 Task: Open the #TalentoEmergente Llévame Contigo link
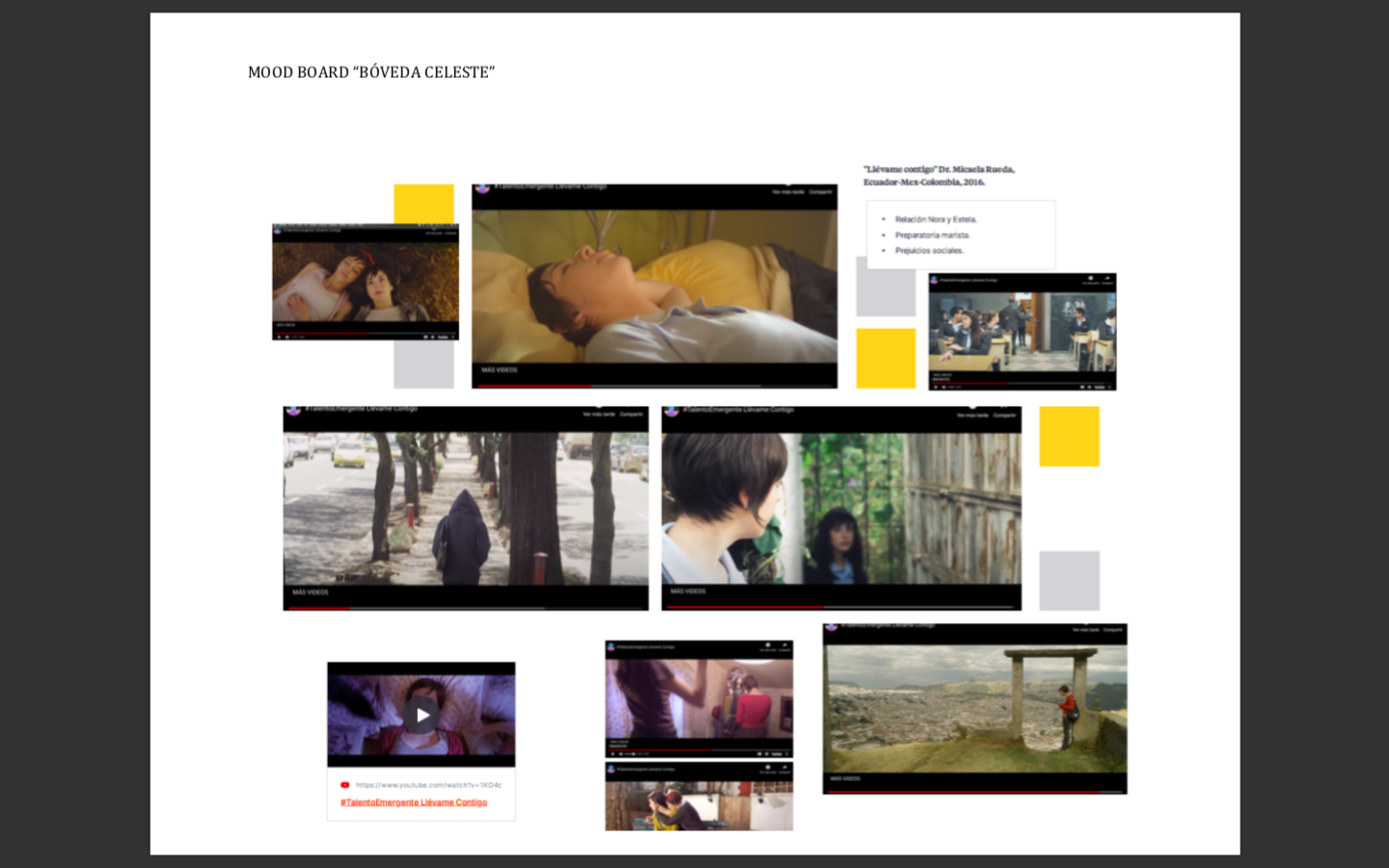point(414,802)
